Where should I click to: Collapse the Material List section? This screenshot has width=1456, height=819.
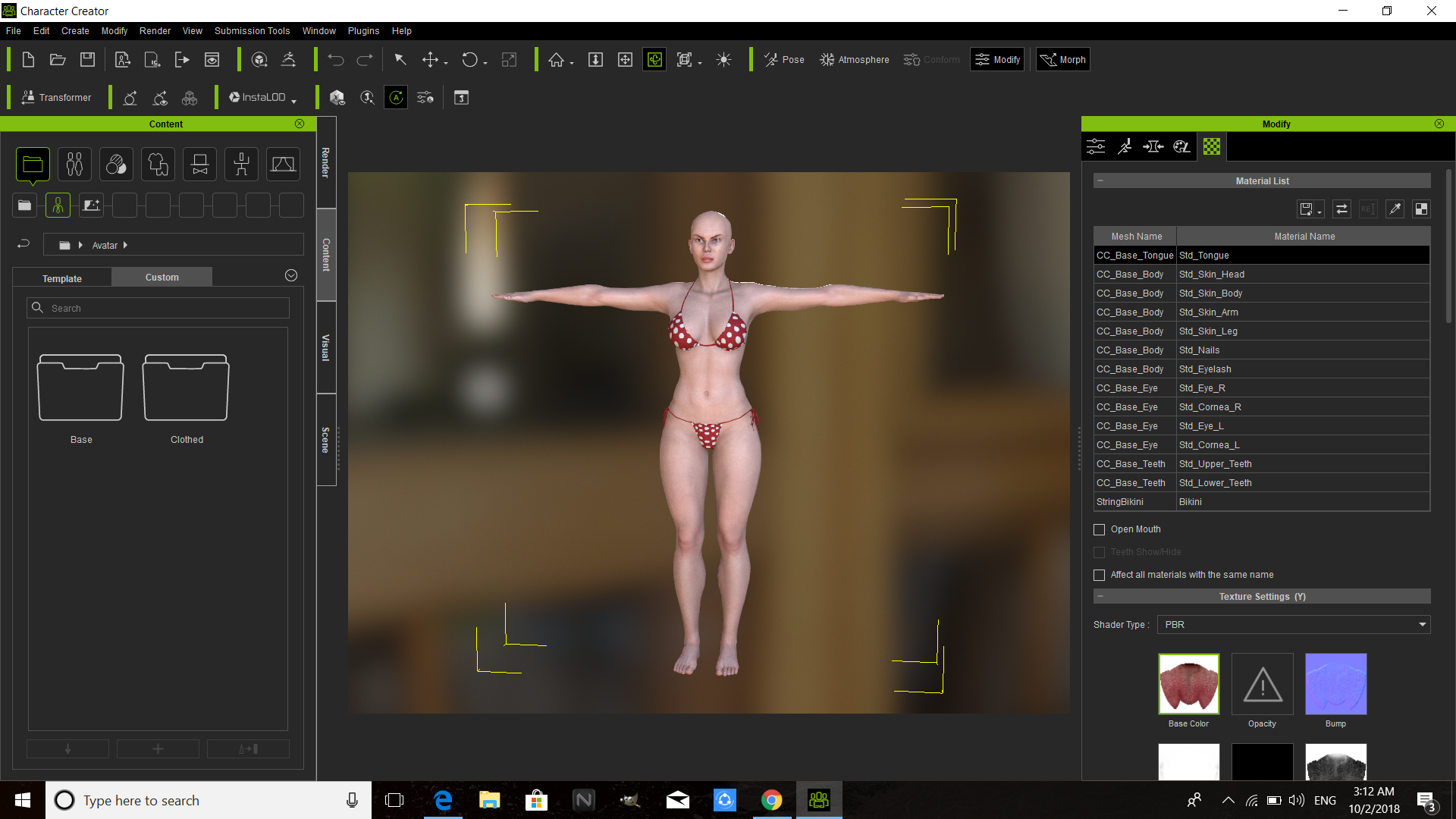1100,180
